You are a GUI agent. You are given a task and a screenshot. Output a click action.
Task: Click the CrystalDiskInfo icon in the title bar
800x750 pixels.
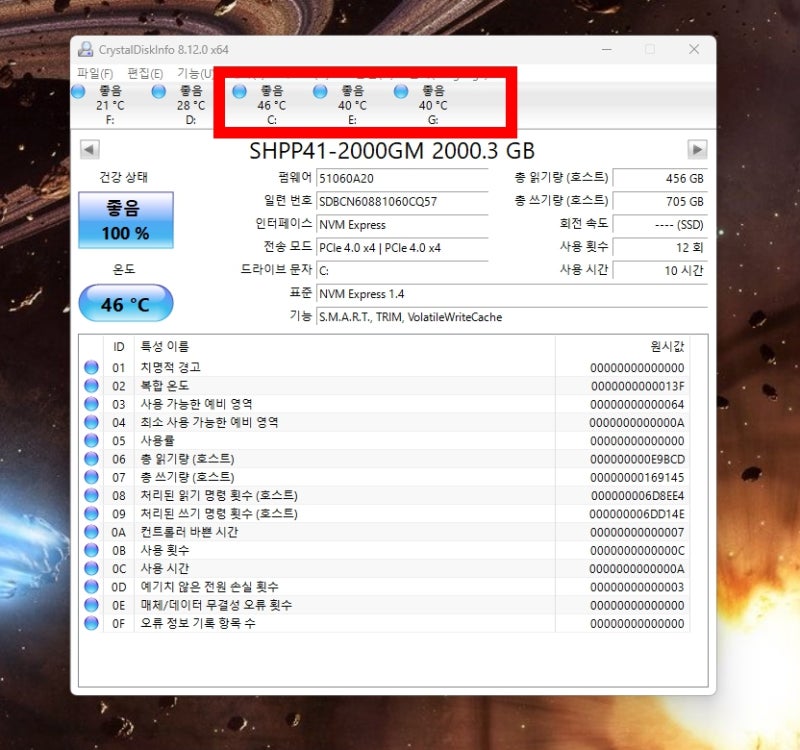coord(87,48)
